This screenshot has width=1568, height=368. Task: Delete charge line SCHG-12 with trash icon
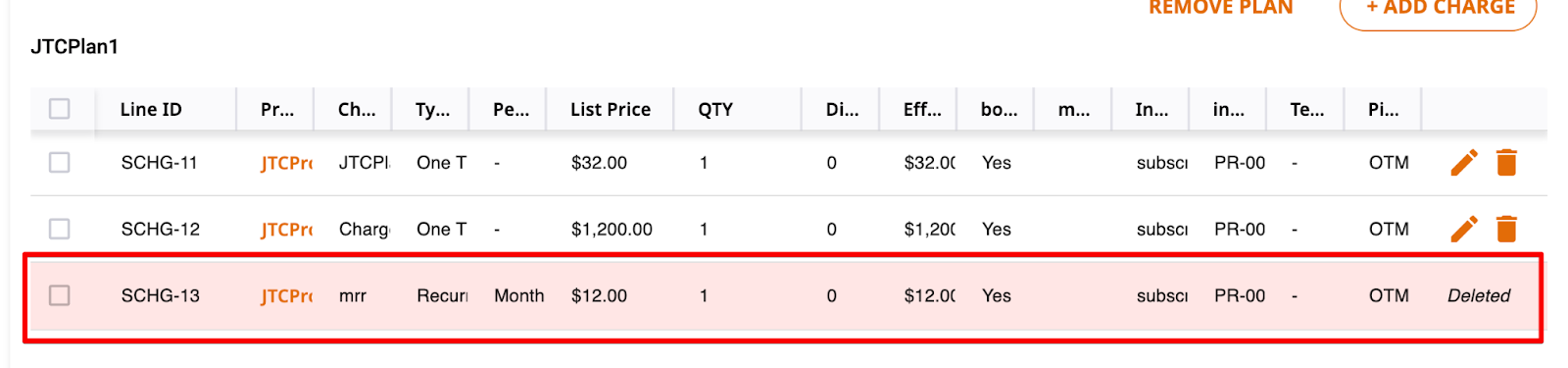click(1506, 229)
